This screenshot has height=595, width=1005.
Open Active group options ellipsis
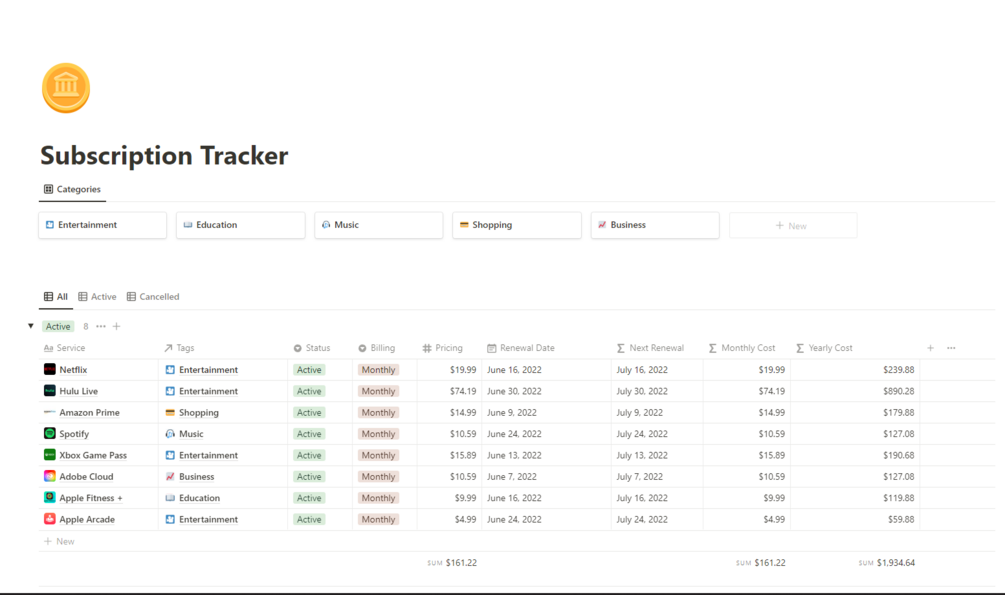coord(101,326)
